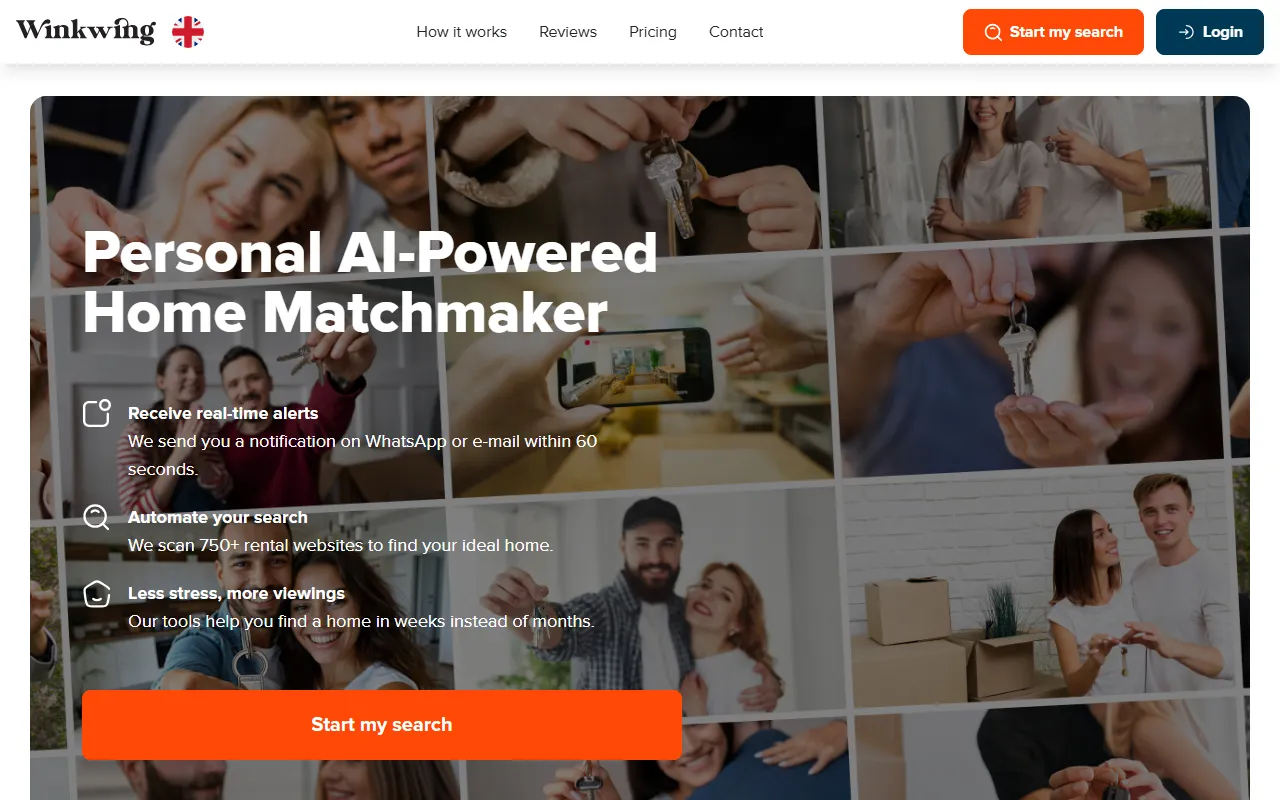Click the phone showing a room photo
Image resolution: width=1280 pixels, height=800 pixels.
(x=635, y=368)
